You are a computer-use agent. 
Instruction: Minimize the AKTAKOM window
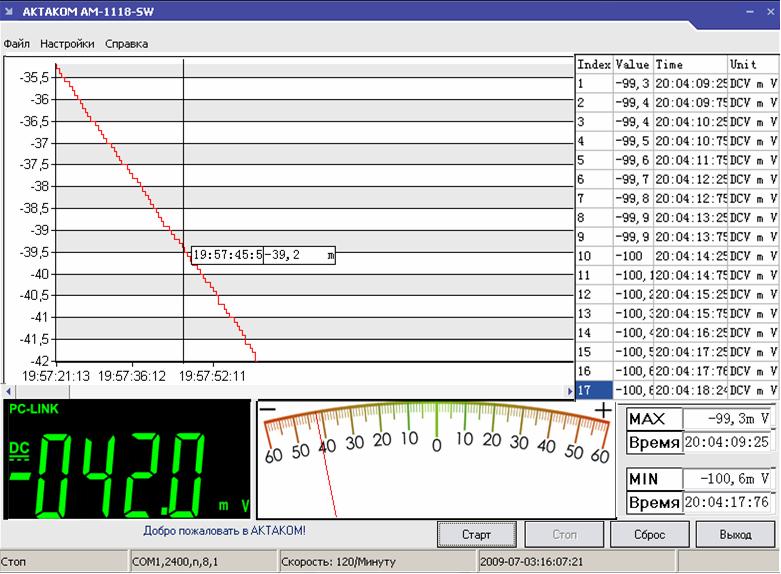[x=750, y=11]
